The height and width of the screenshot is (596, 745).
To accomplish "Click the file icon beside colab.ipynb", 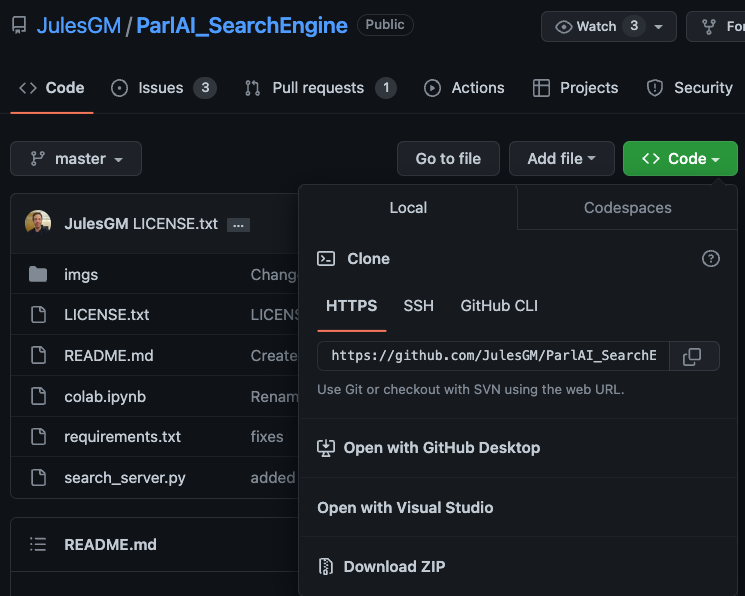I will (38, 396).
